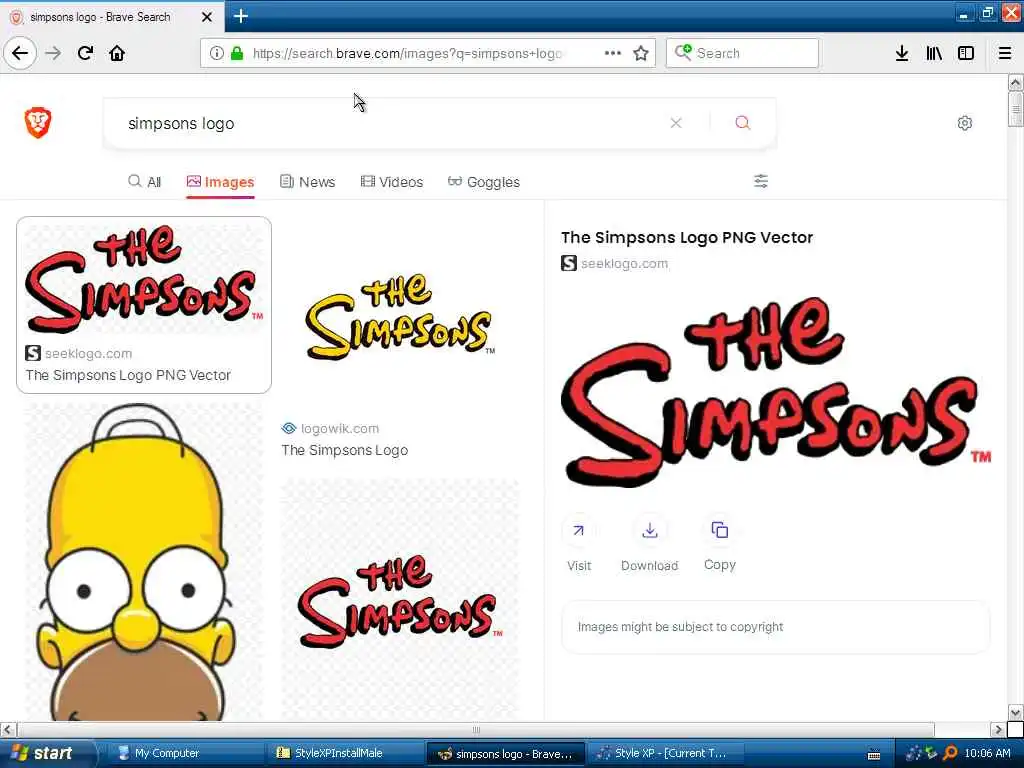Submit search with magnifier icon
Viewport: 1024px width, 768px height.
(743, 122)
